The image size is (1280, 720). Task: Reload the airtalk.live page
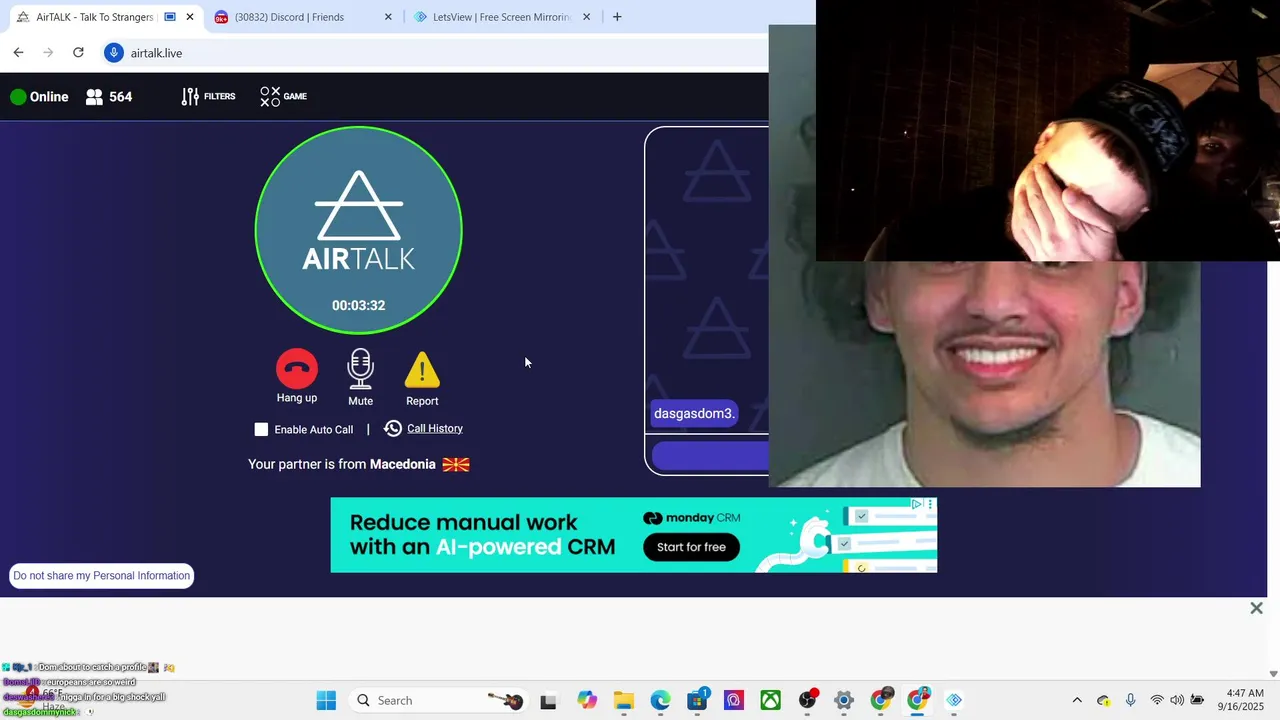click(78, 52)
